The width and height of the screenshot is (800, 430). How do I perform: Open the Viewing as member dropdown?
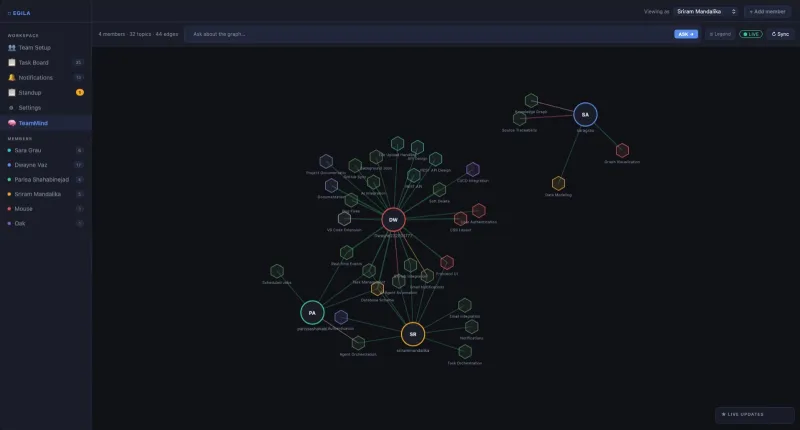coord(707,11)
